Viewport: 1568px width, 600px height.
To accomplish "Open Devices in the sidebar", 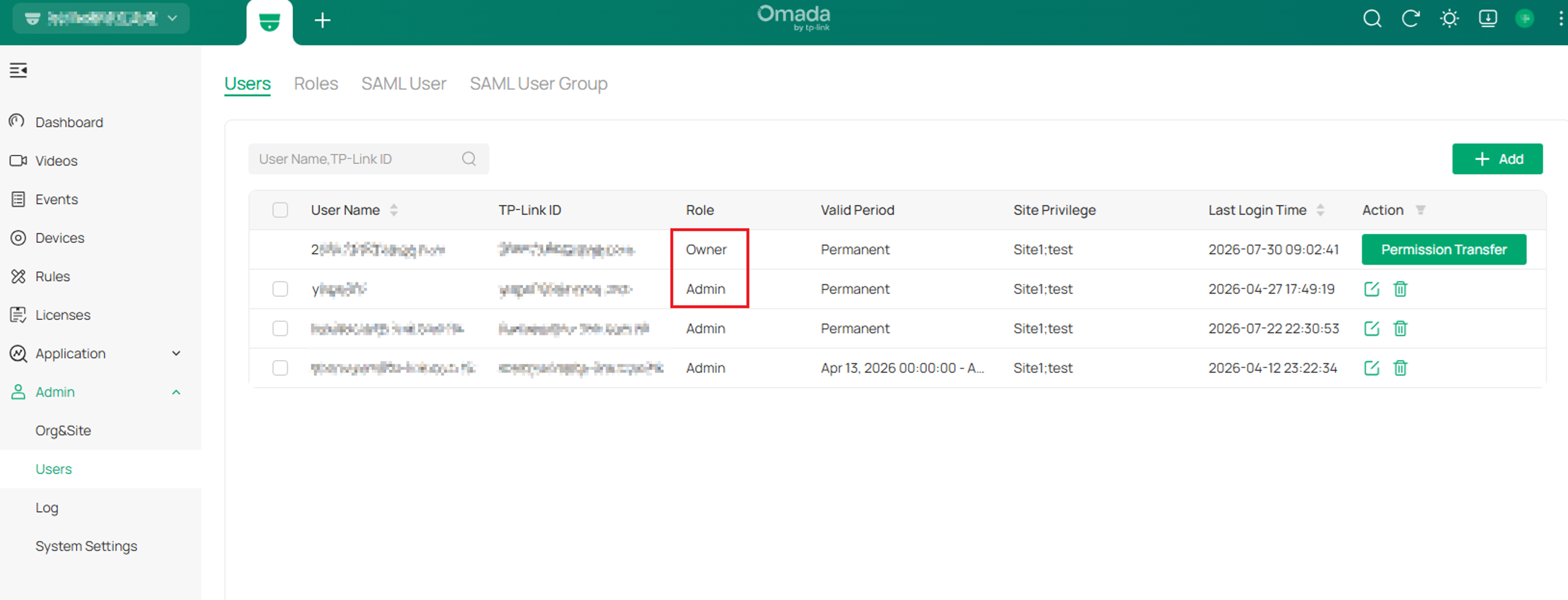I will 60,238.
